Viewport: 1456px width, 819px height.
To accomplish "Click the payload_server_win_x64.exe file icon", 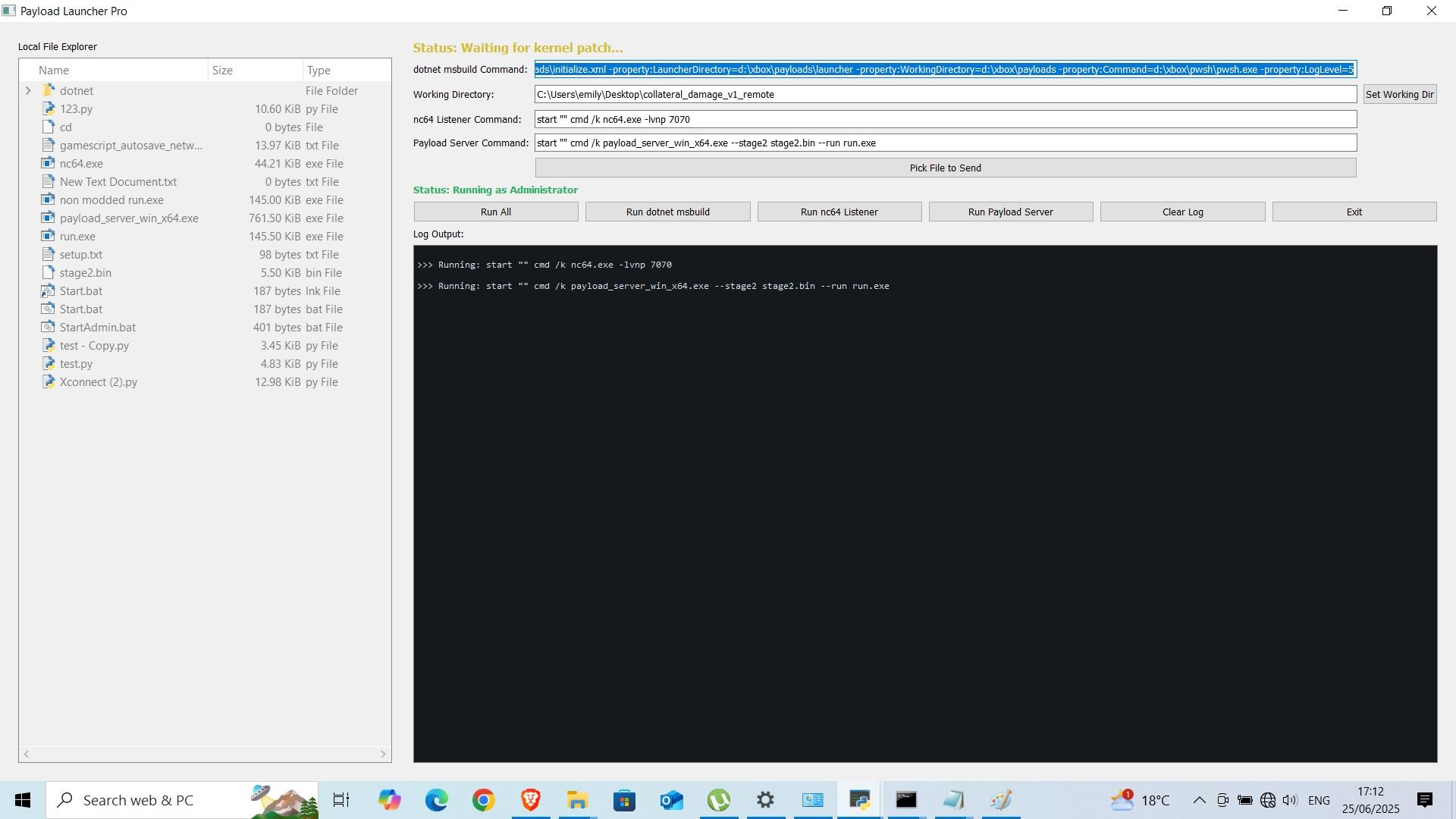I will (x=48, y=218).
